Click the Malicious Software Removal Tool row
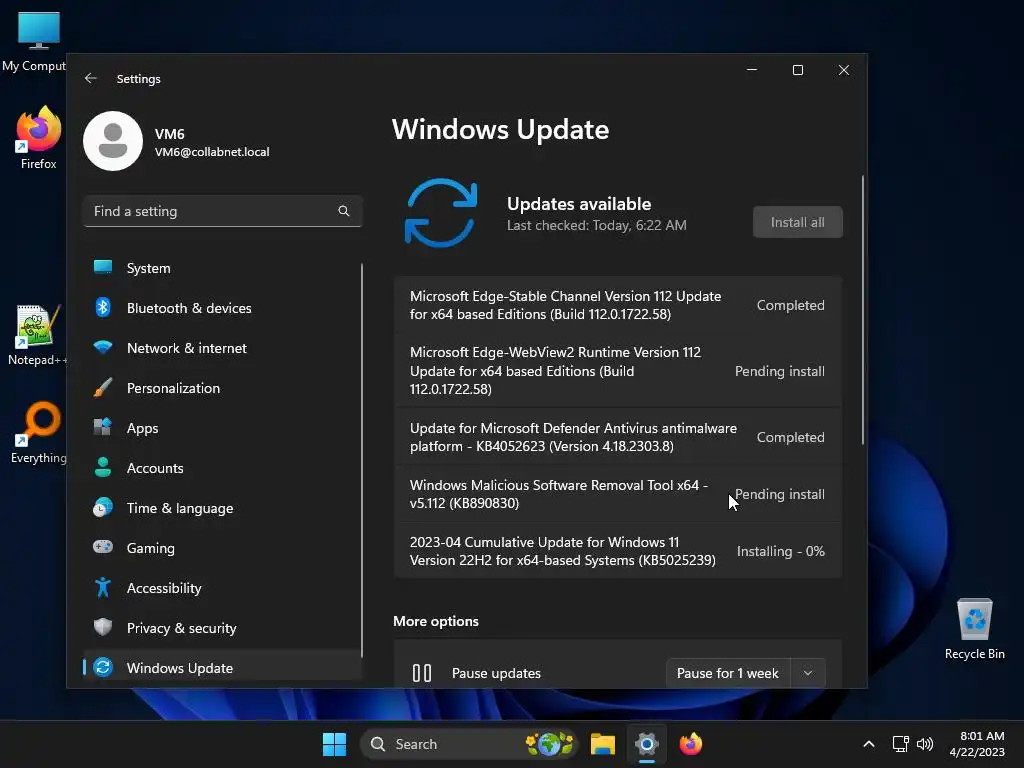Viewport: 1024px width, 768px height. [617, 494]
